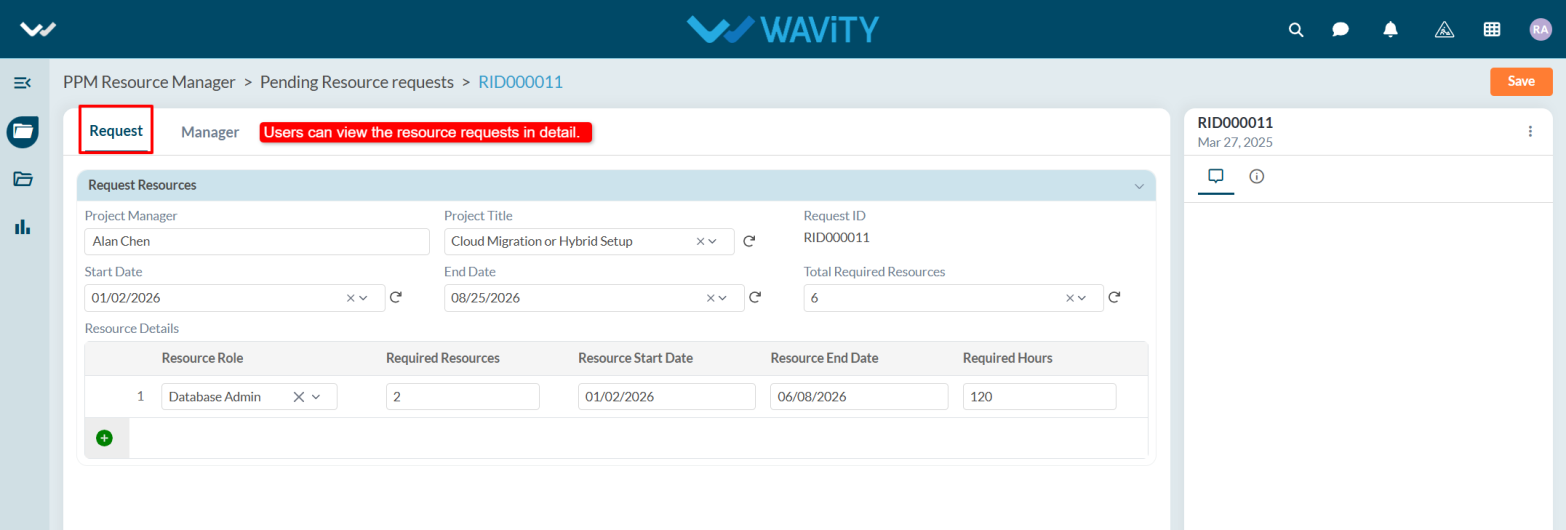Expand the Resource Role dropdown arrow

coord(316,397)
